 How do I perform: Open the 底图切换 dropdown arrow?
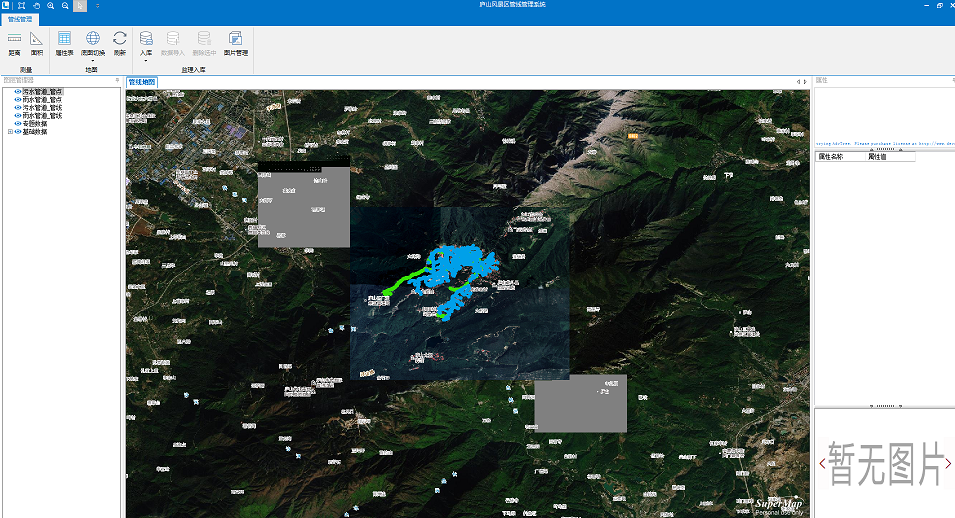tap(93, 60)
